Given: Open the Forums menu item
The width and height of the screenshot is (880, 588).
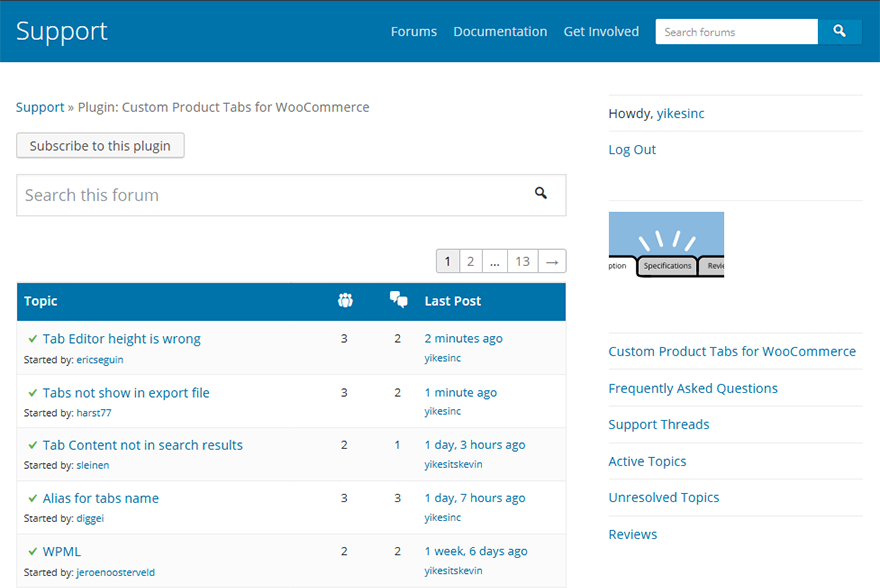Looking at the screenshot, I should click(x=414, y=32).
